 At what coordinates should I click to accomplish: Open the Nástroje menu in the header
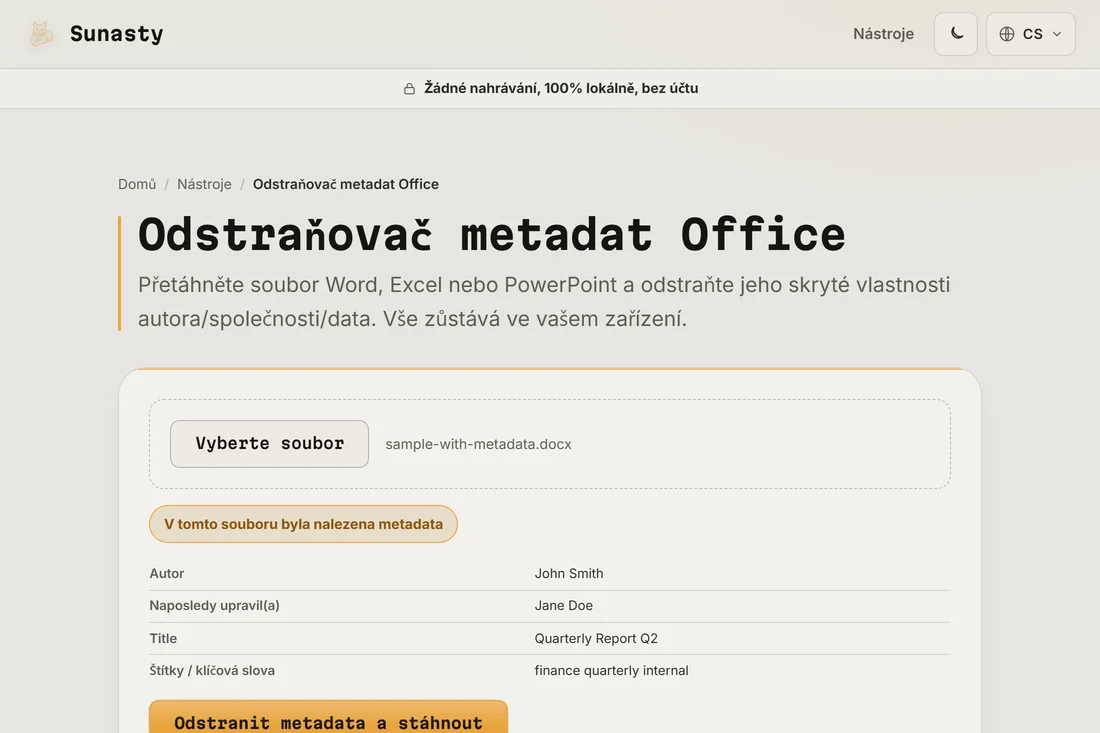(x=883, y=34)
